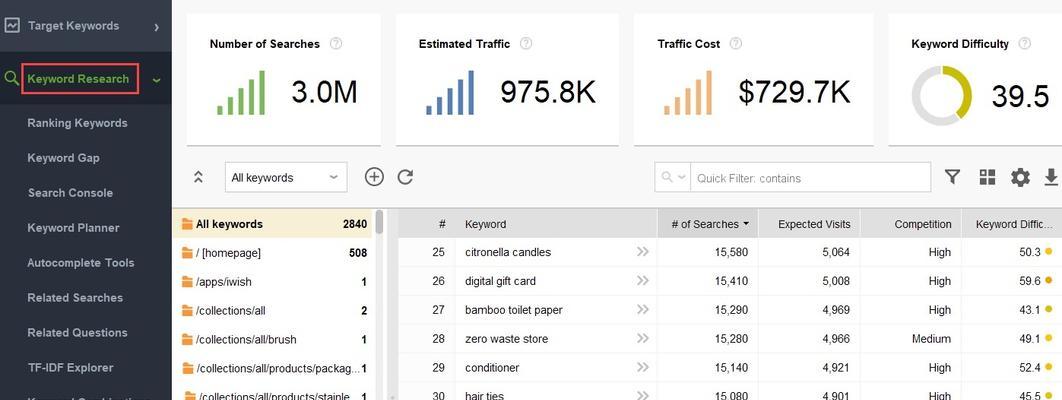Viewport: 1062px width, 400px height.
Task: Click help icon next to Number of Searches
Action: 336,44
